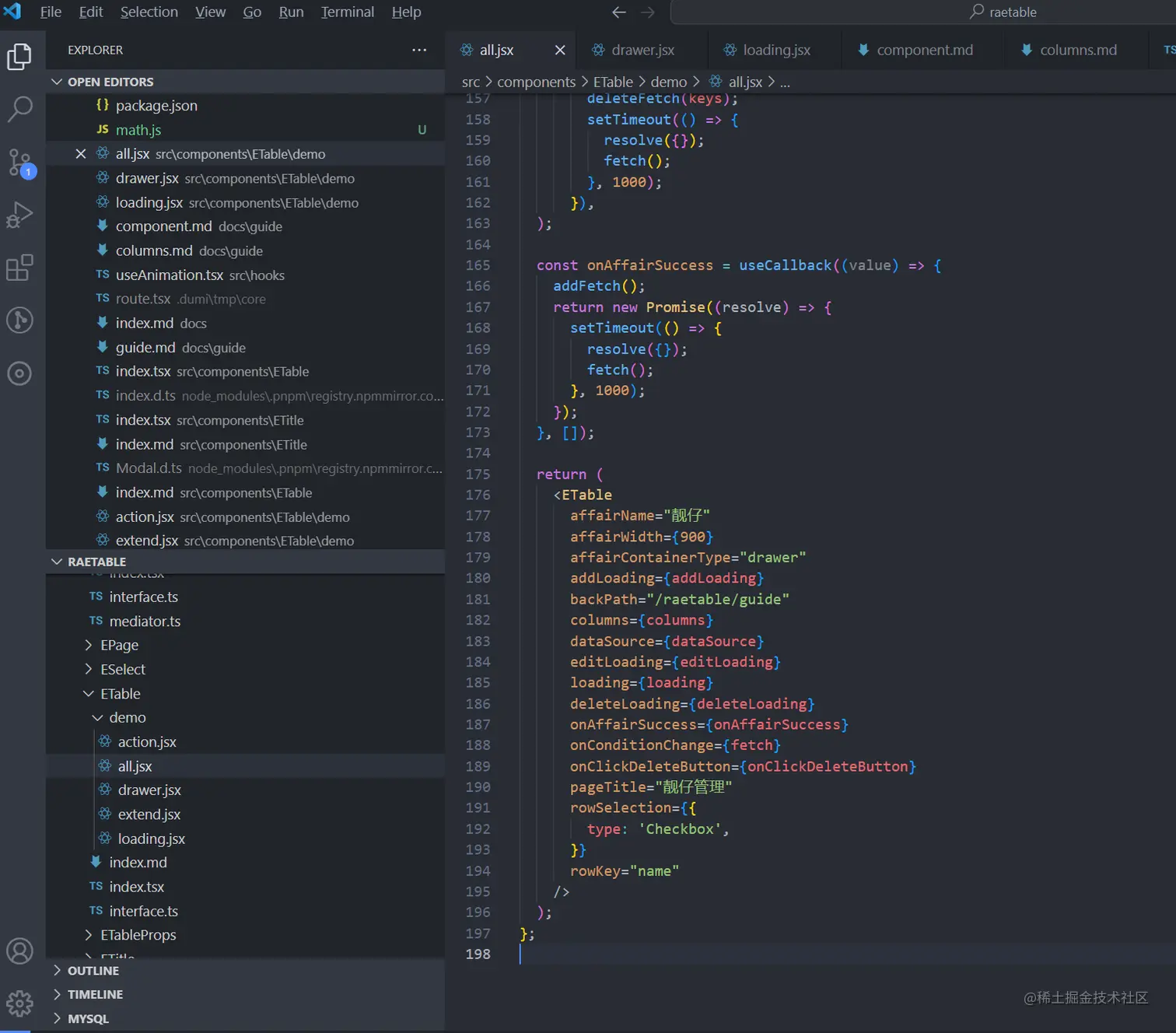Open the Terminal menu
Viewport: 1176px width, 1033px height.
coord(347,12)
